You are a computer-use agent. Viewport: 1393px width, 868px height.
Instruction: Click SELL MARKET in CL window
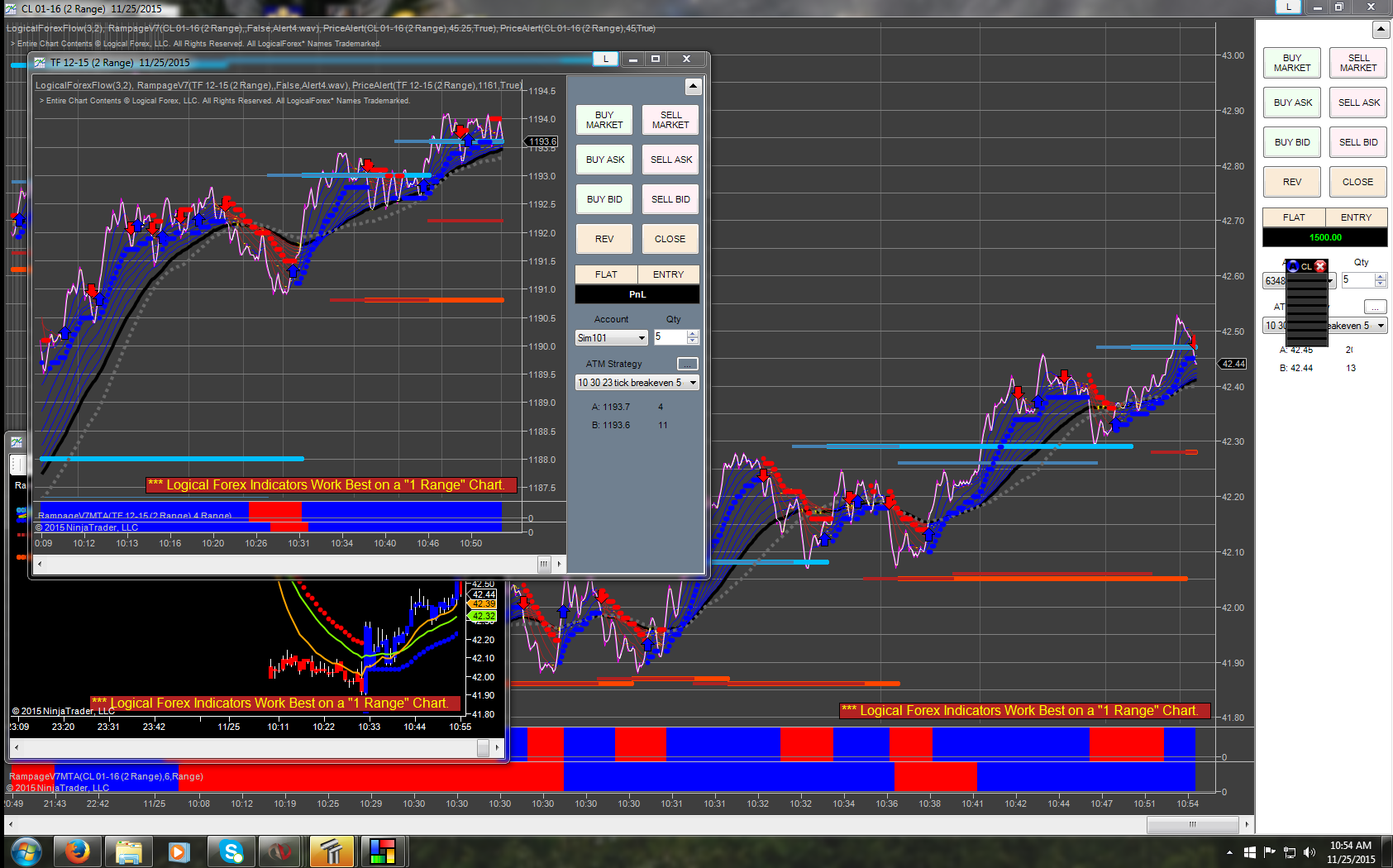pos(1358,63)
